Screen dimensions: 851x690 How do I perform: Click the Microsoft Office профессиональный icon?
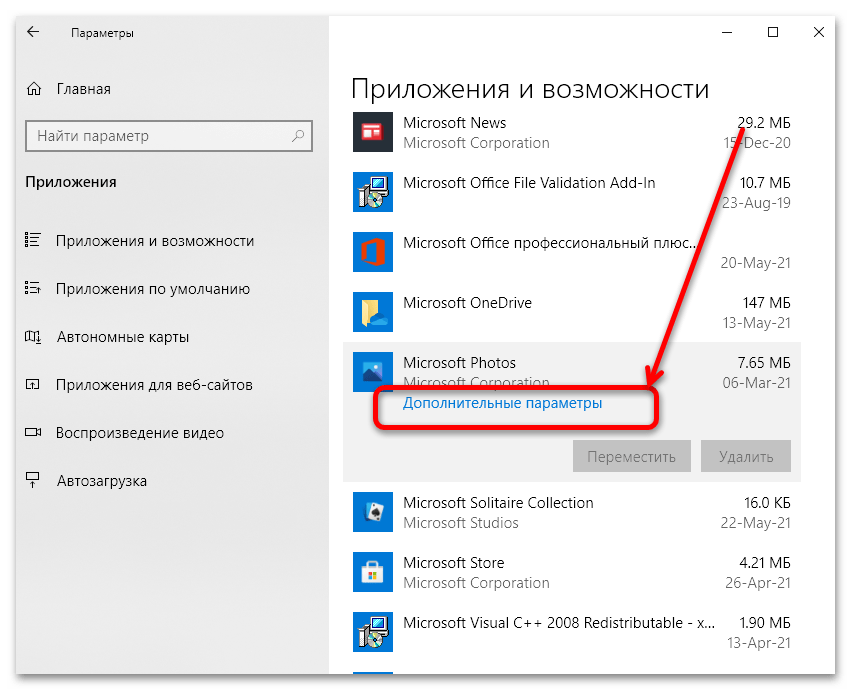pos(373,252)
